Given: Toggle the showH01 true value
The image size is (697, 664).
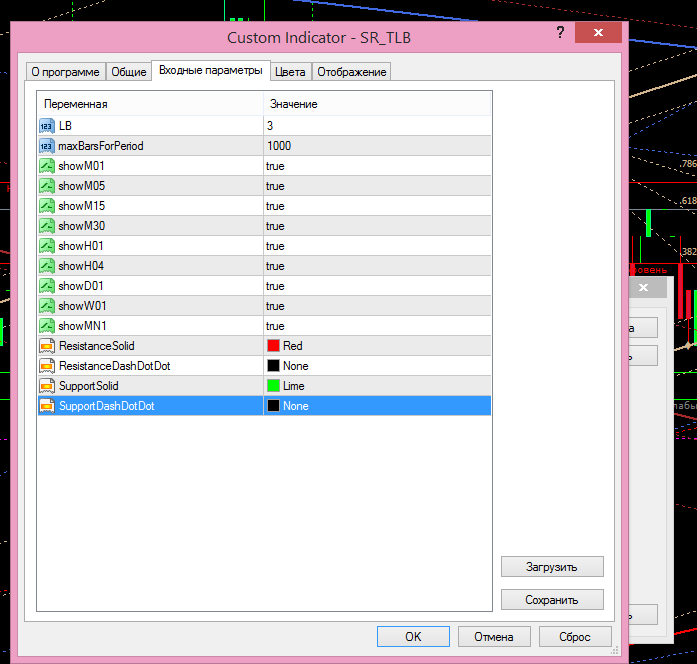Looking at the screenshot, I should pyautogui.click(x=275, y=246).
